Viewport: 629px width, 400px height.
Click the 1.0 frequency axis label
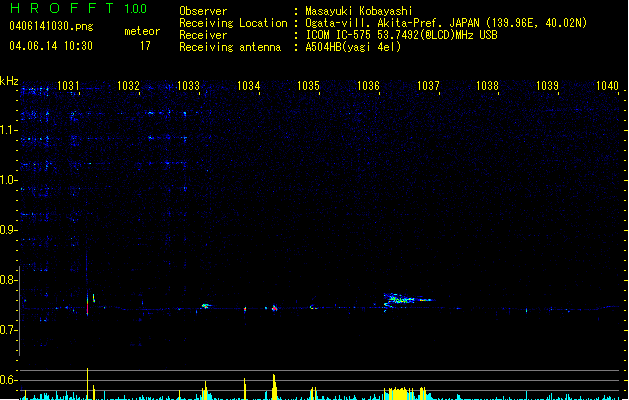coord(8,180)
